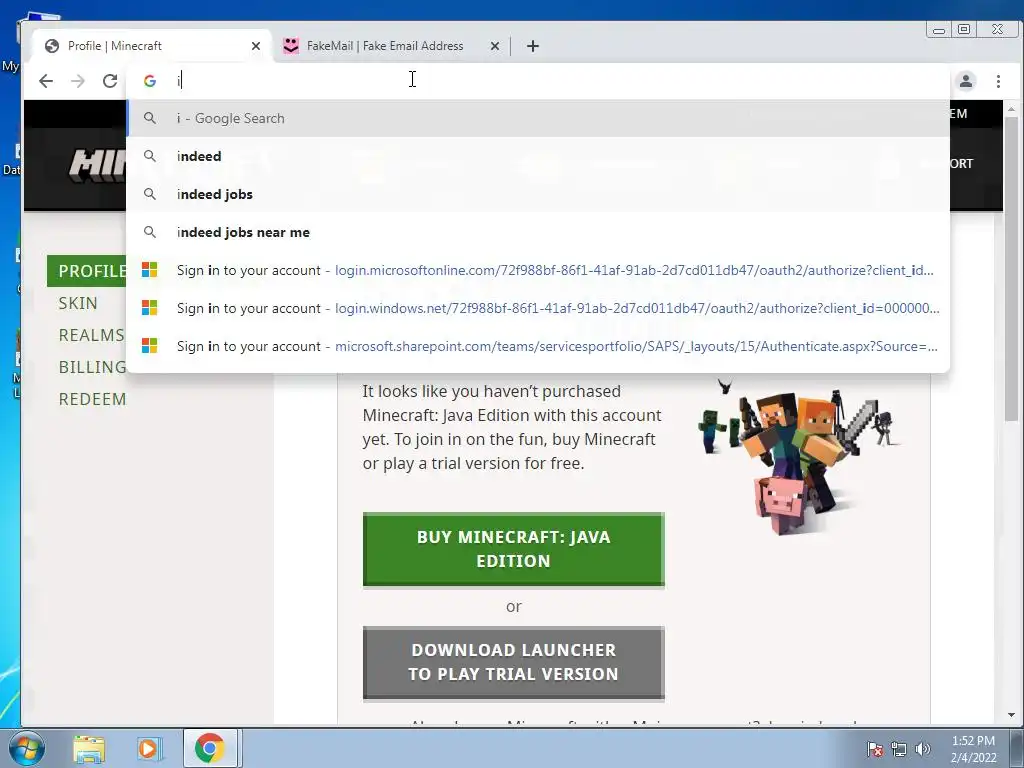Click the scrollbar down arrow
Screen dimensions: 1024x768
click(1011, 715)
